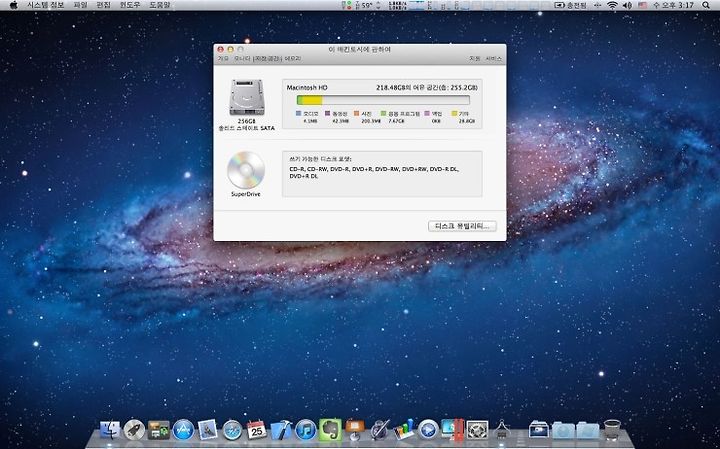The image size is (720, 449).
Task: Open the Mail stamp icon in dock
Action: pos(208,430)
